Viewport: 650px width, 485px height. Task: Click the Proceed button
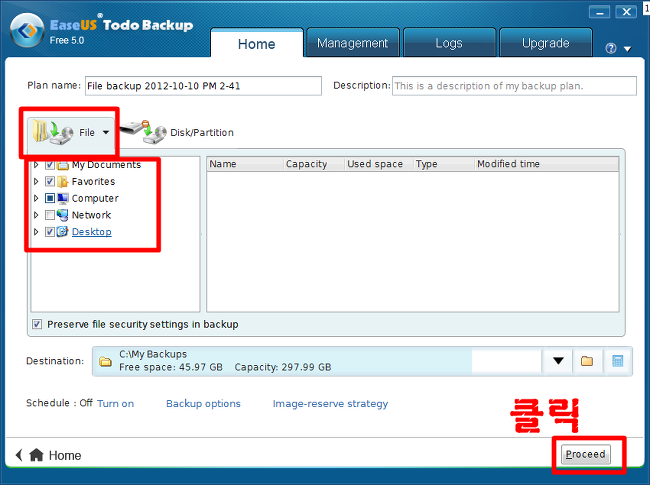585,454
